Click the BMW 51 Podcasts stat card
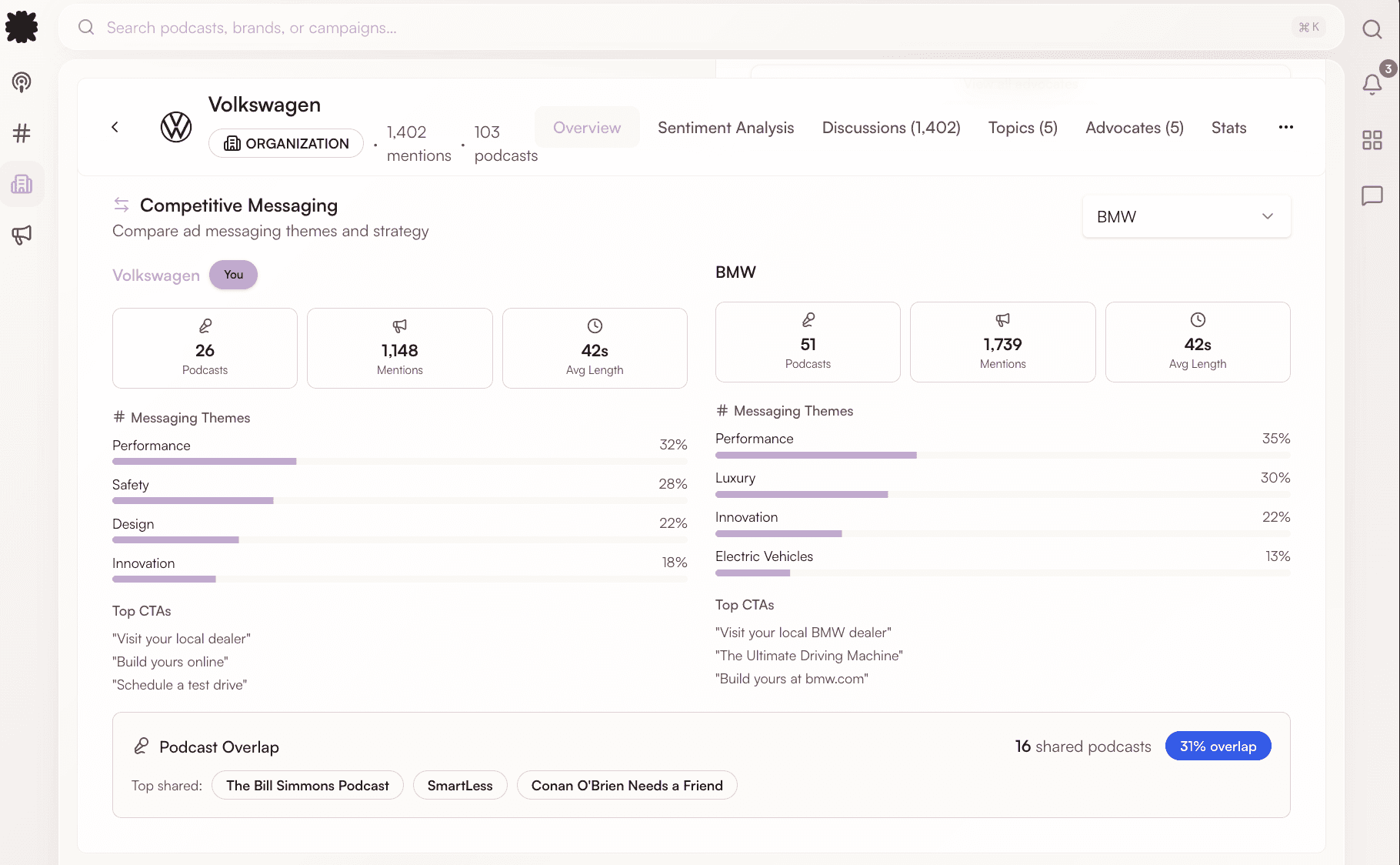This screenshot has height=865, width=1400. (808, 342)
